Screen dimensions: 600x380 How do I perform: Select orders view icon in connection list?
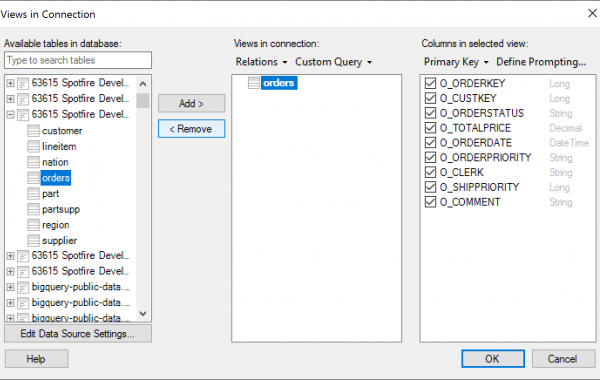tap(254, 83)
